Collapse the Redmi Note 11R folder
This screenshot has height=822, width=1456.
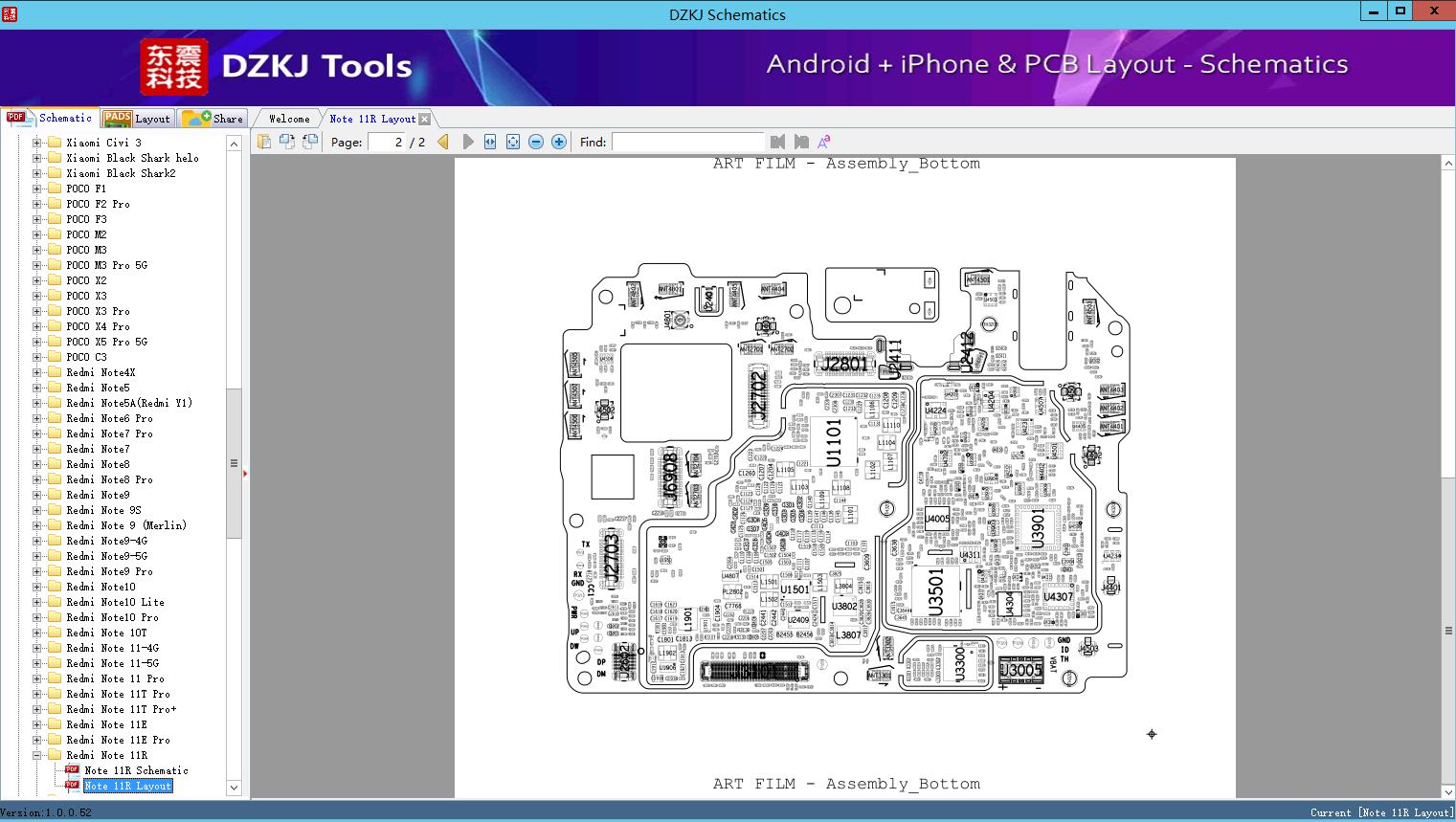[x=36, y=755]
